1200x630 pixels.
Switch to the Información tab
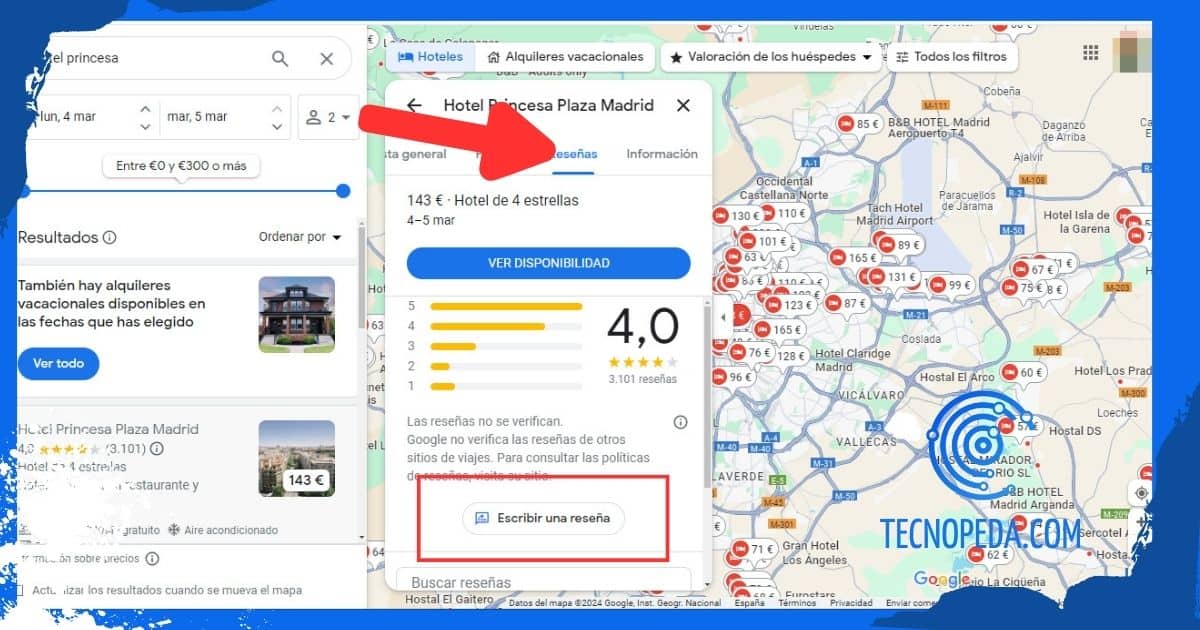click(x=662, y=154)
